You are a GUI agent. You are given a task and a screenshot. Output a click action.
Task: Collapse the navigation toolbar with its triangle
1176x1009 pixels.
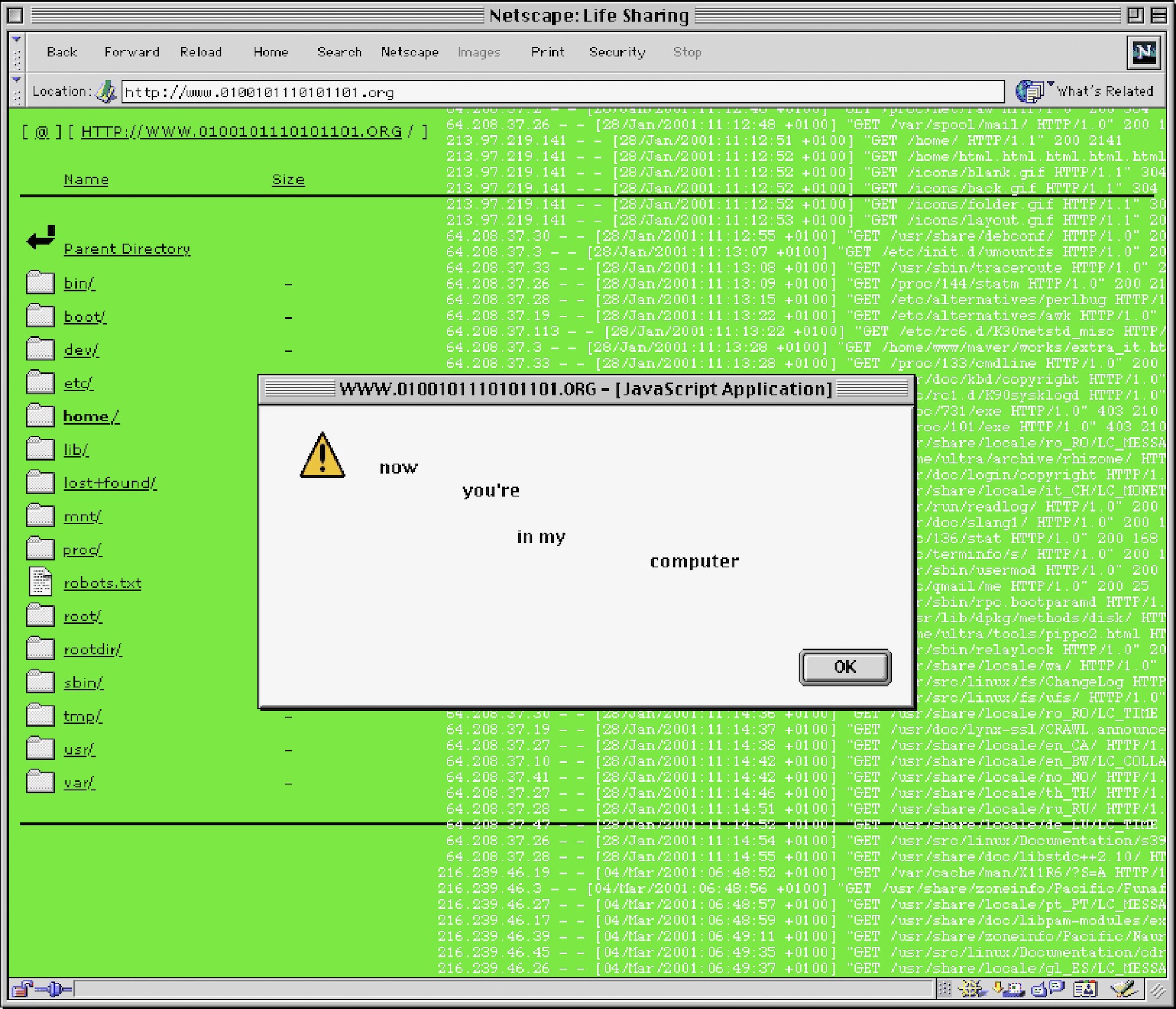(x=17, y=39)
